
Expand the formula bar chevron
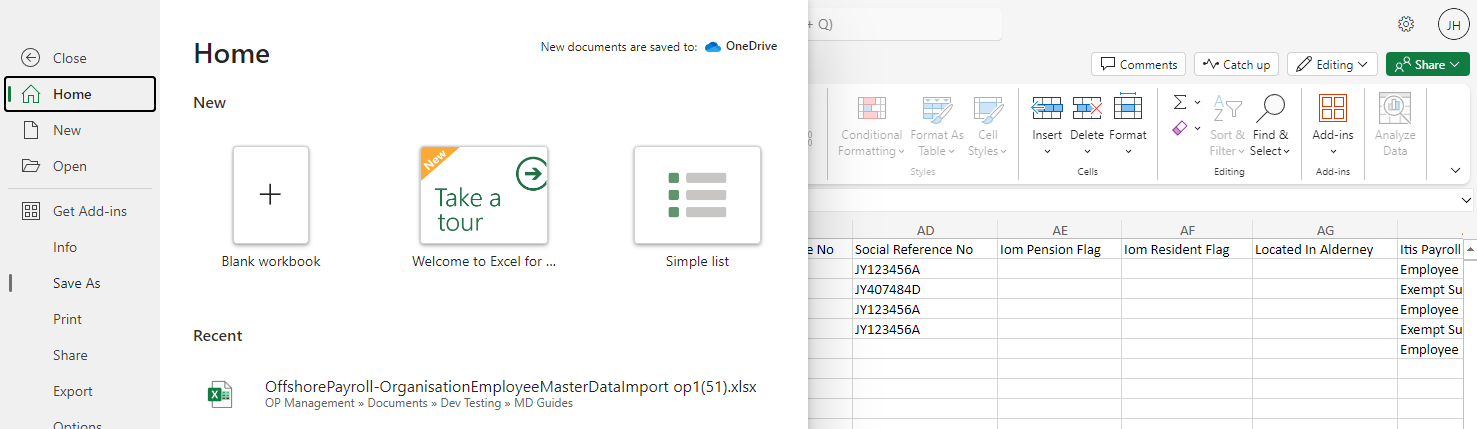tap(1467, 201)
